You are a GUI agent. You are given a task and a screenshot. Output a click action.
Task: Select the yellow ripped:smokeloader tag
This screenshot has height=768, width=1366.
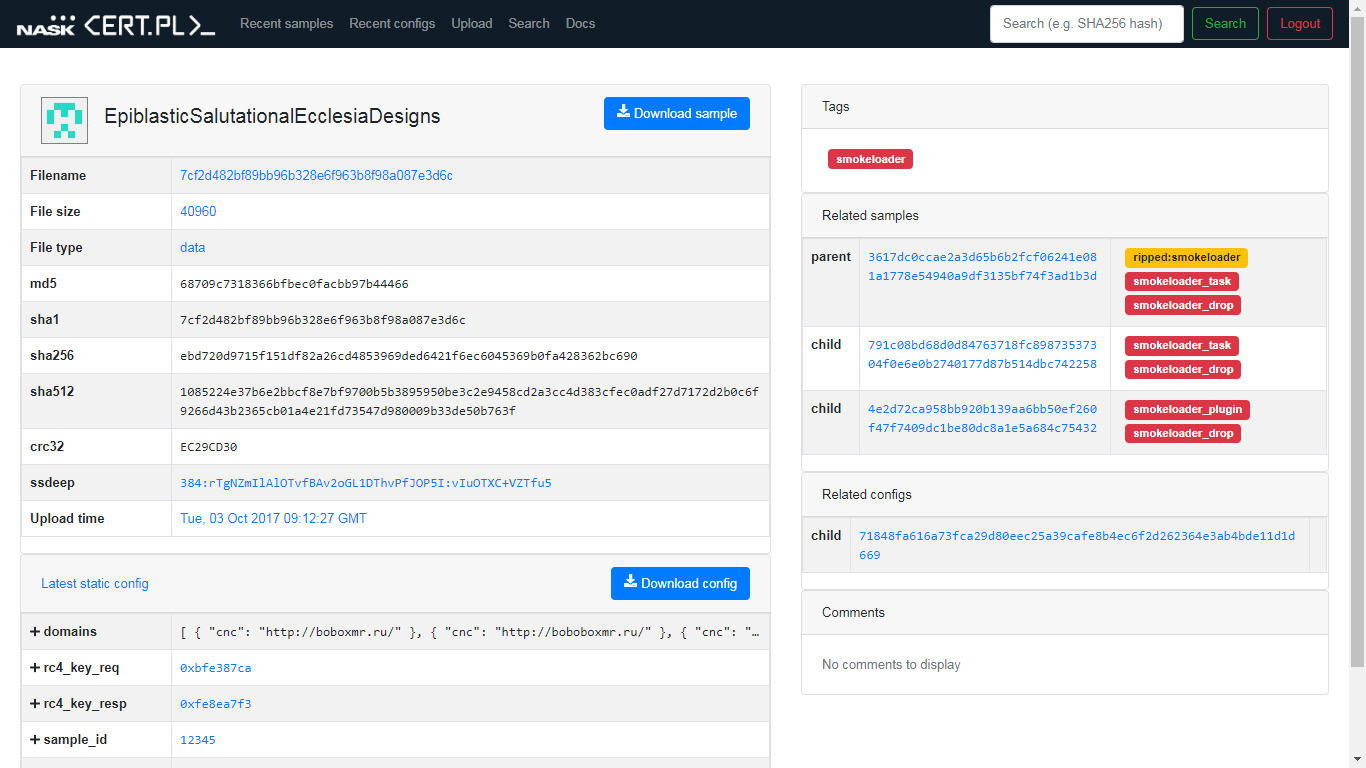[1186, 257]
